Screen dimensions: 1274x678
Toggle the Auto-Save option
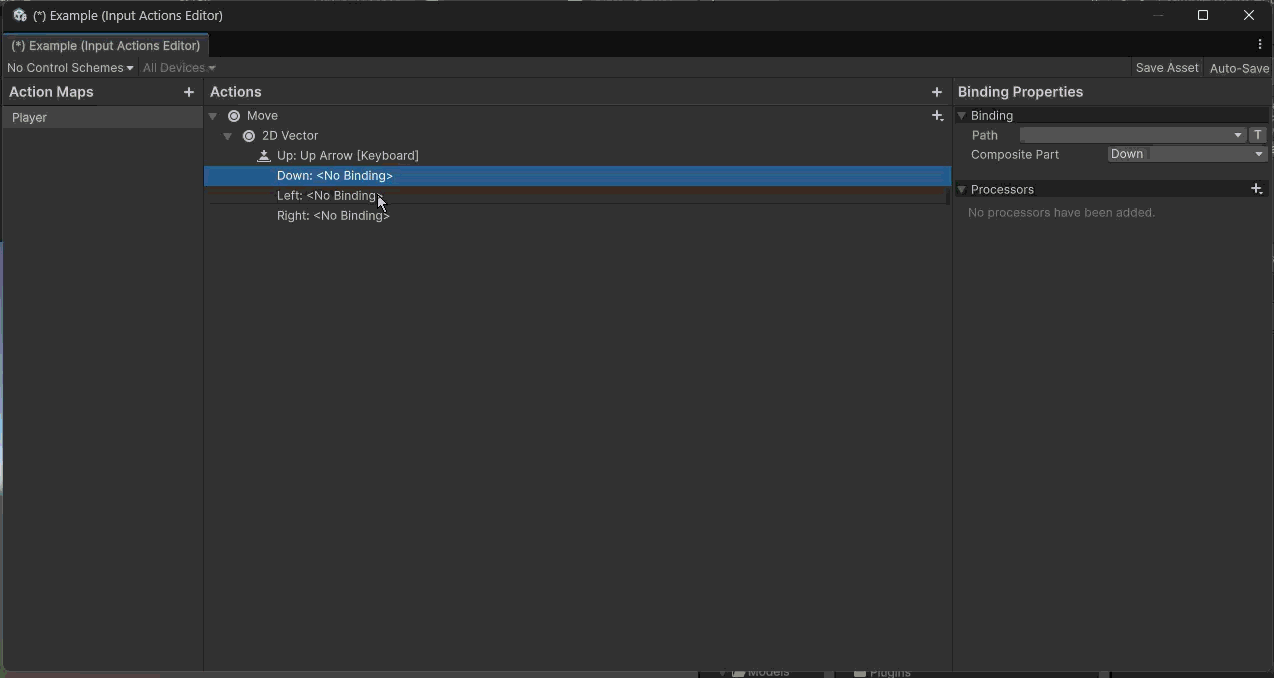tap(1239, 68)
